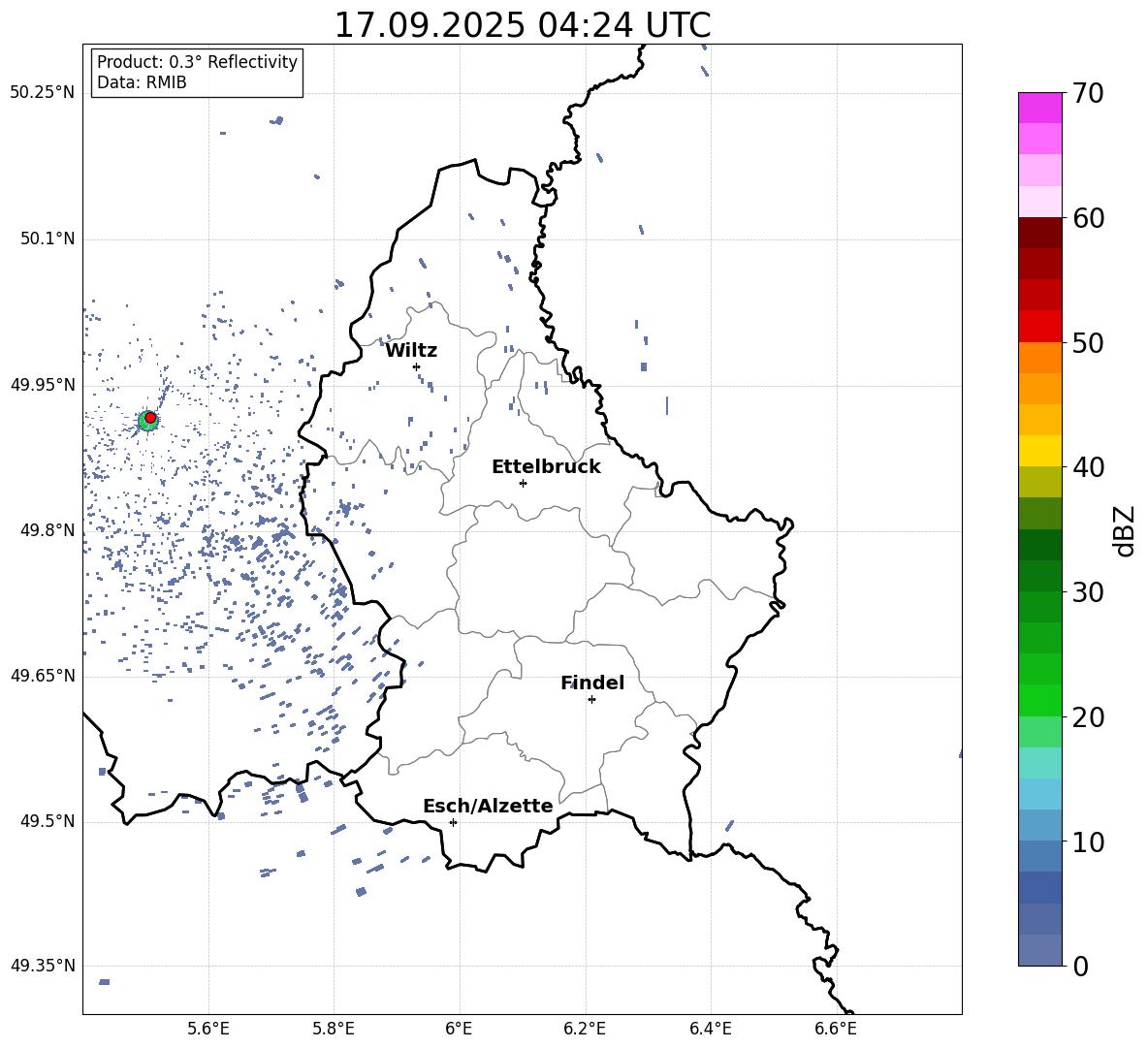
Task: Click the Ettelbruck station cross marker
Action: point(523,483)
